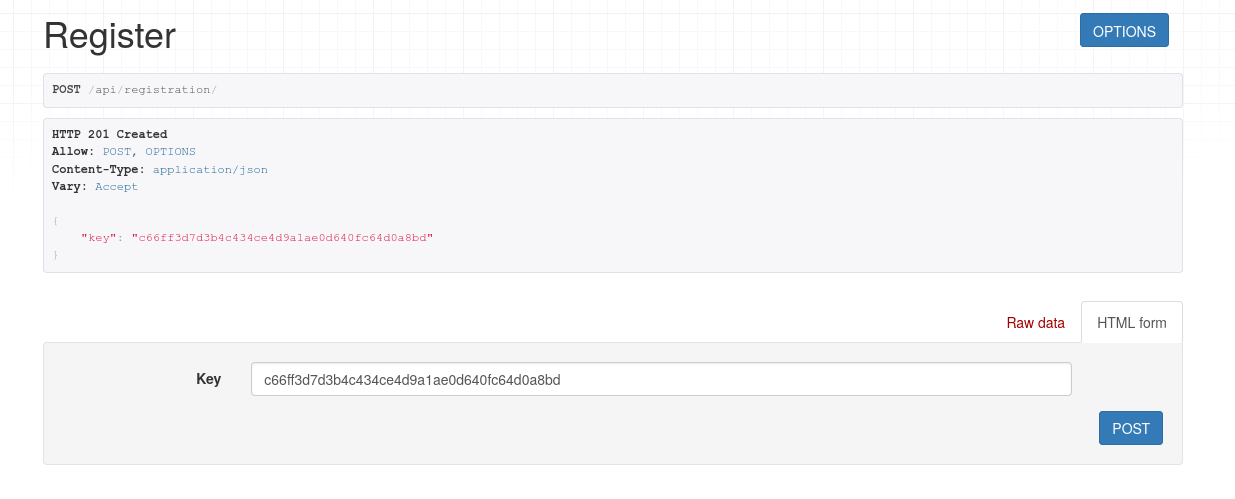Click the Allow header label
Image resolution: width=1235 pixels, height=499 pixels.
pos(73,151)
